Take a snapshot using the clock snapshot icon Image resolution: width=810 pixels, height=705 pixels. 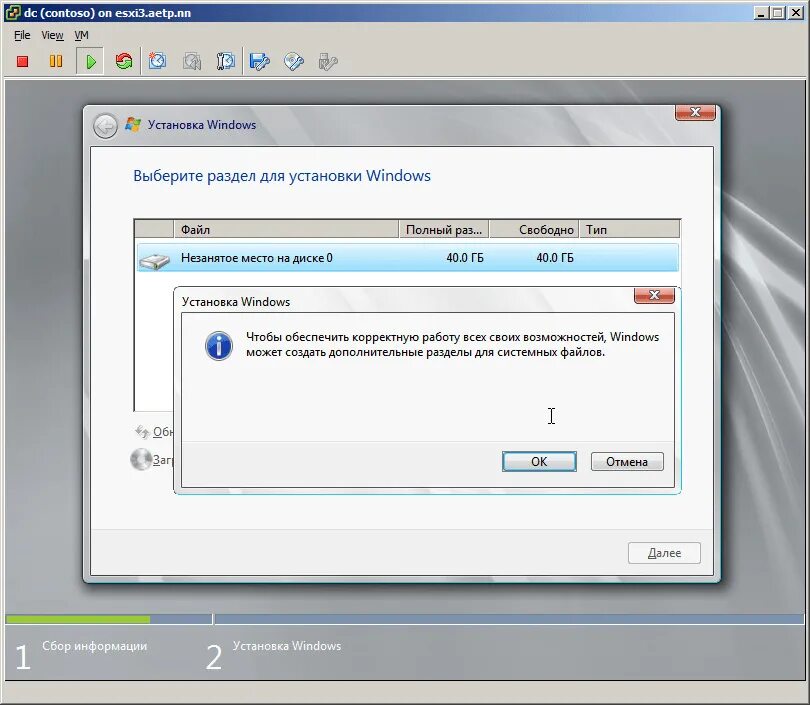pyautogui.click(x=158, y=61)
